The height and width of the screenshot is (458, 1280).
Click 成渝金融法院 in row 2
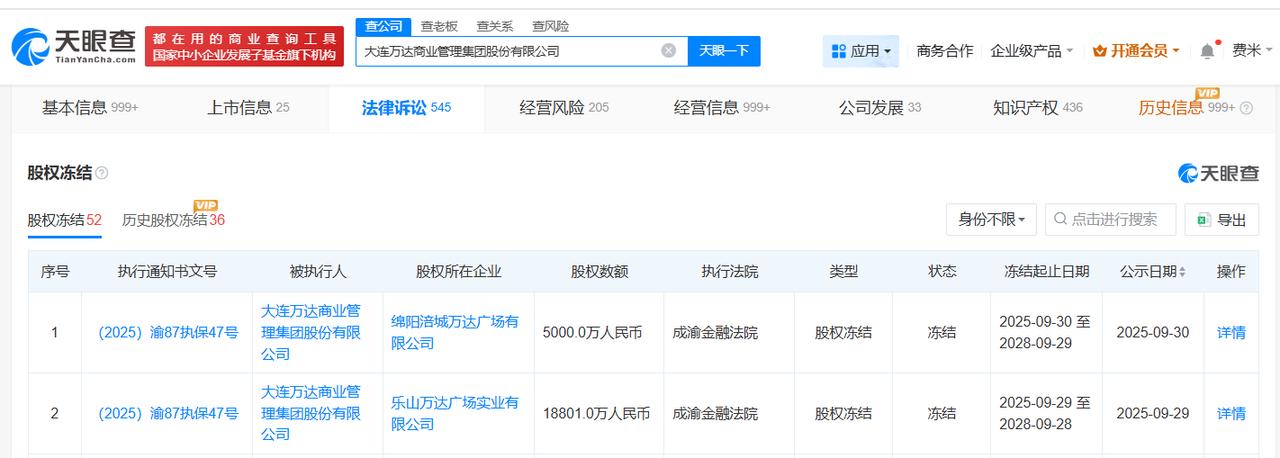coord(715,413)
